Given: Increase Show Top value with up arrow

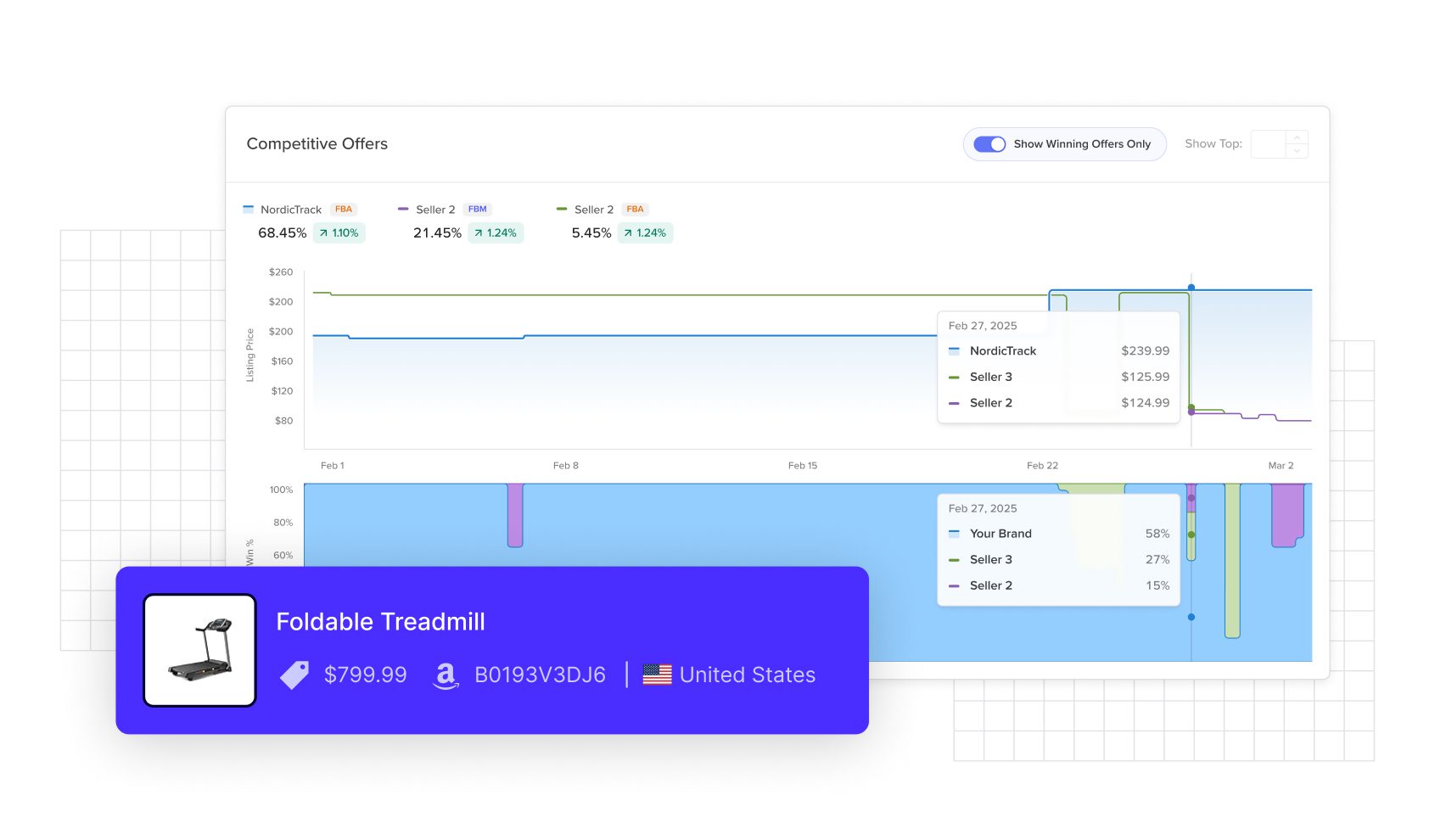Looking at the screenshot, I should (x=1297, y=137).
